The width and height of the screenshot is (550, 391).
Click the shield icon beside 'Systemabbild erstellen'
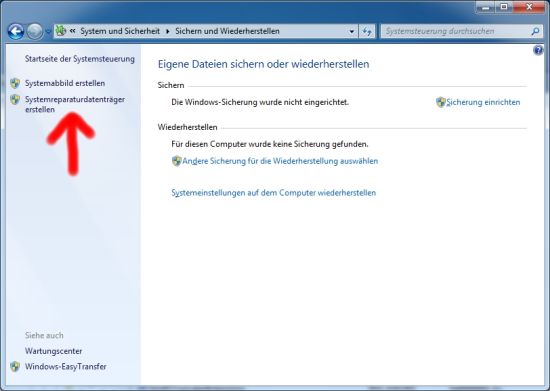pyautogui.click(x=15, y=83)
